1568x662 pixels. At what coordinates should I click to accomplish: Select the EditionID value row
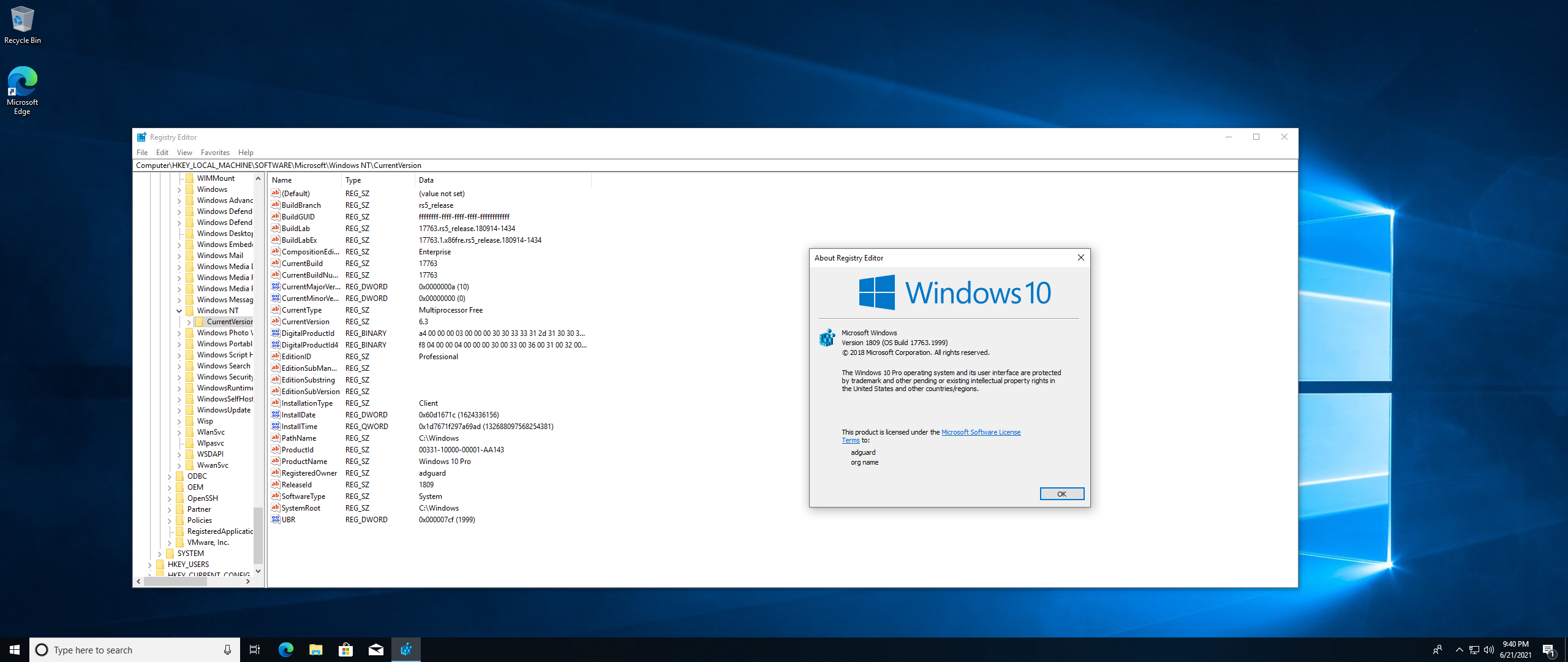(429, 357)
